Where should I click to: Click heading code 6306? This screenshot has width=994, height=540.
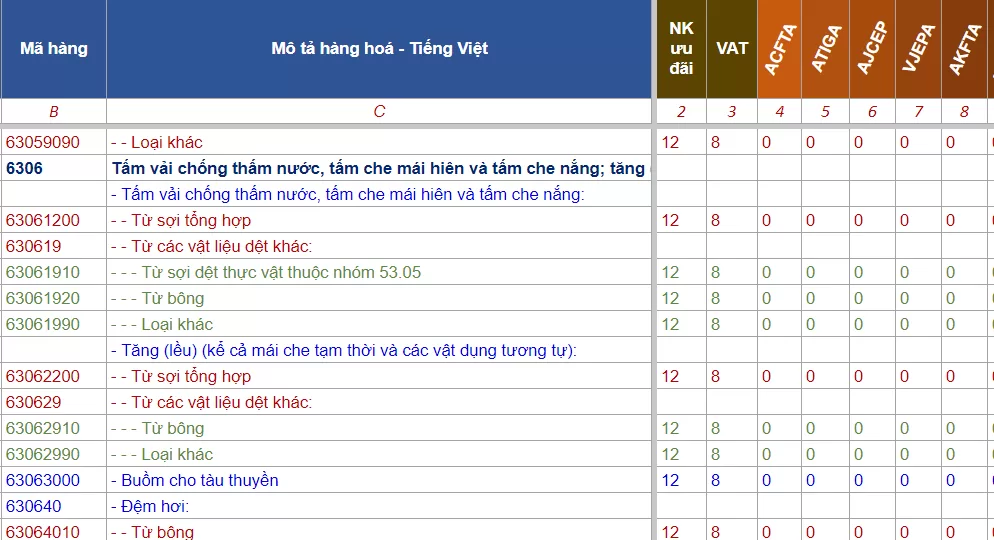[x=53, y=168]
